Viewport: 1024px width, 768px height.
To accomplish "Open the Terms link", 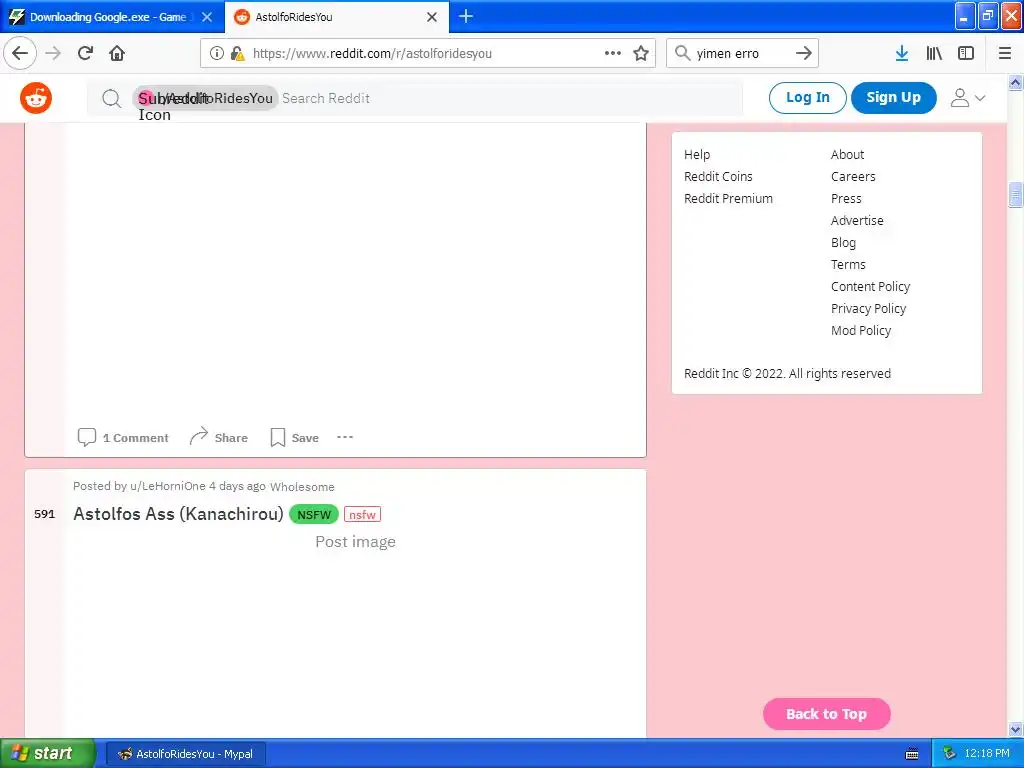I will [x=848, y=264].
